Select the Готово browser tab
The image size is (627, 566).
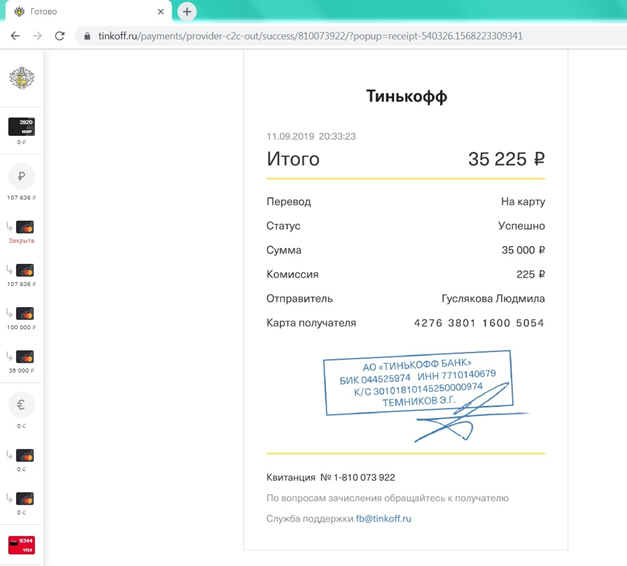89,12
